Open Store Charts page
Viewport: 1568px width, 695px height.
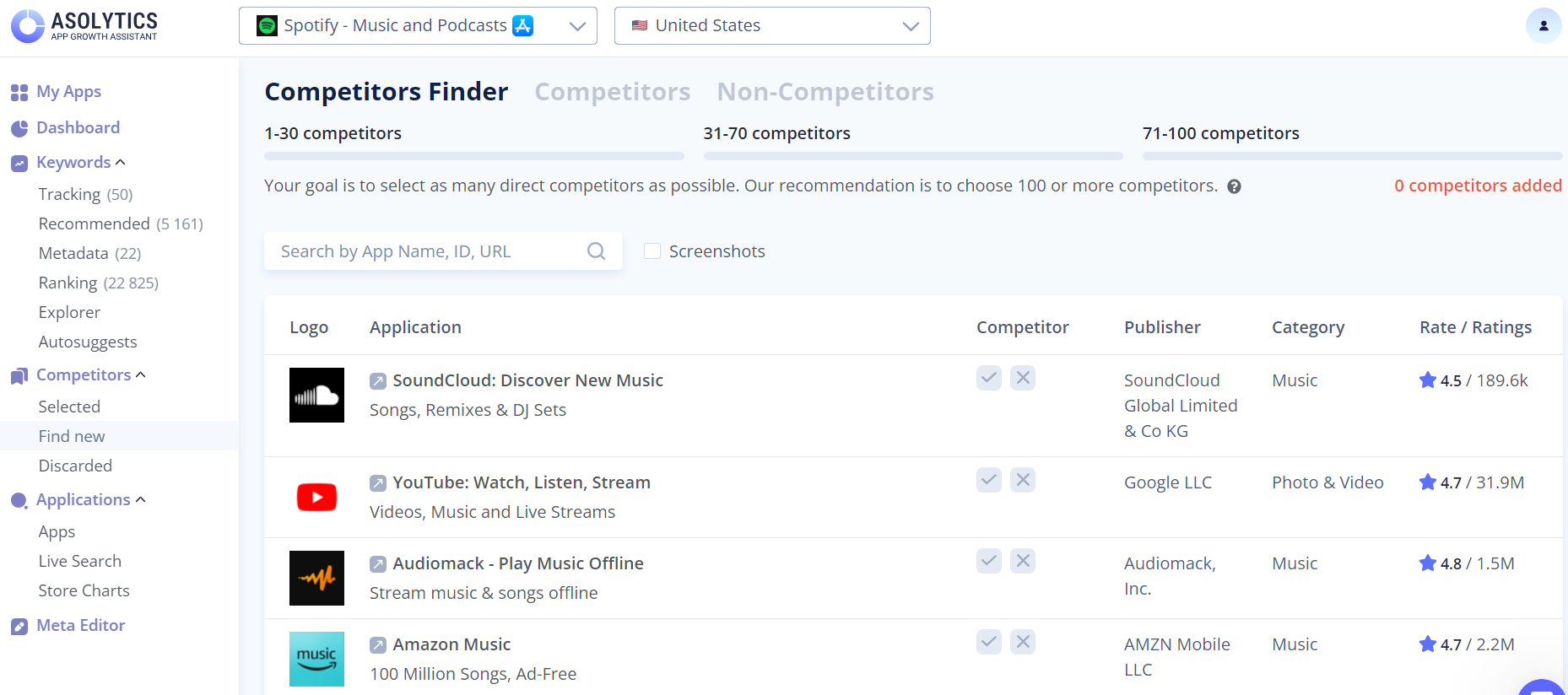point(84,590)
